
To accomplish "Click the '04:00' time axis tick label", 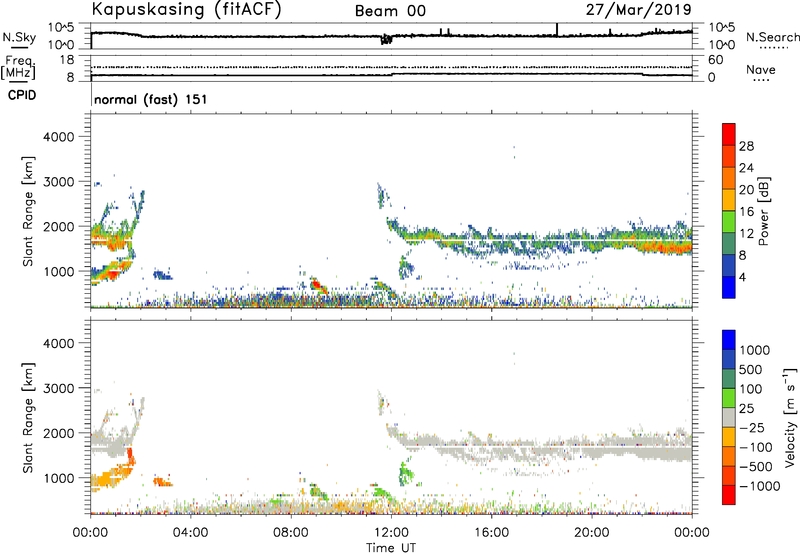I will point(190,533).
